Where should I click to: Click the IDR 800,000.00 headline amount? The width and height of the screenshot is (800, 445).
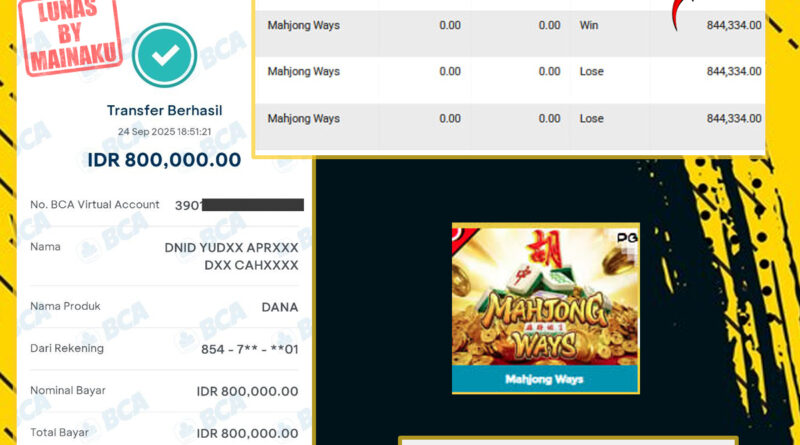click(164, 160)
